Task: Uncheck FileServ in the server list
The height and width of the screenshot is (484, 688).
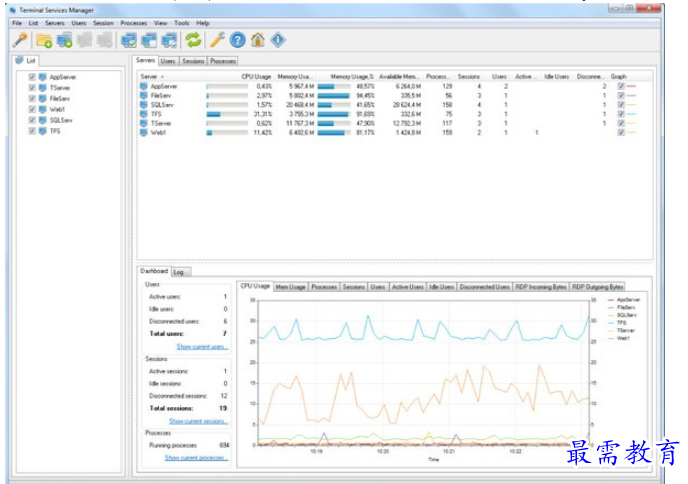Action: [x=32, y=98]
